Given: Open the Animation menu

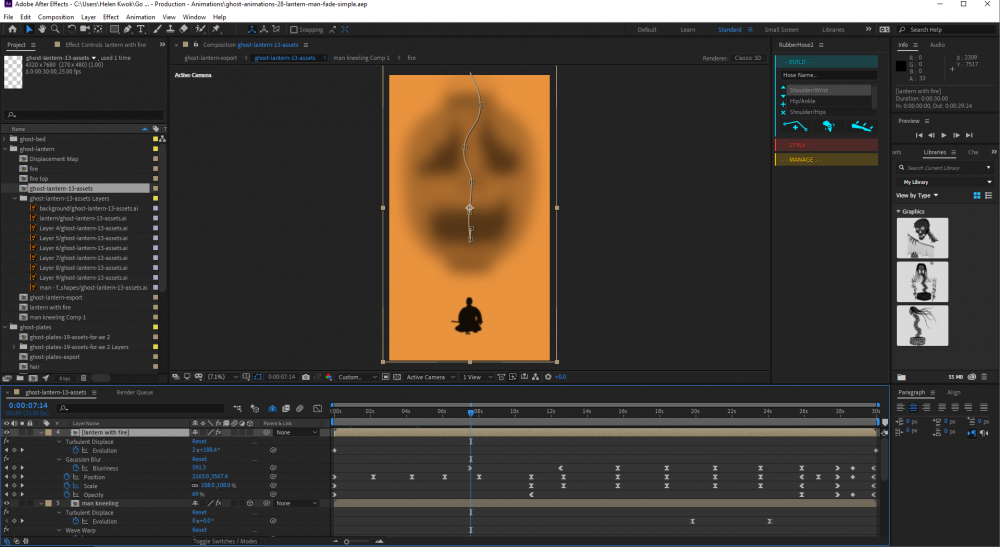Looking at the screenshot, I should [x=140, y=17].
